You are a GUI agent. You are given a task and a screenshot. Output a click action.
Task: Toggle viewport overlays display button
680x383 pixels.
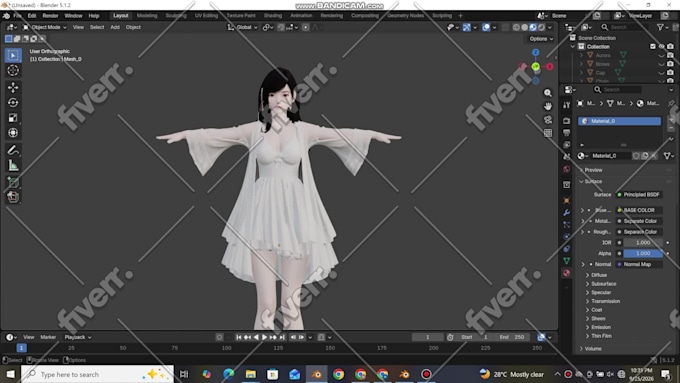(x=486, y=27)
